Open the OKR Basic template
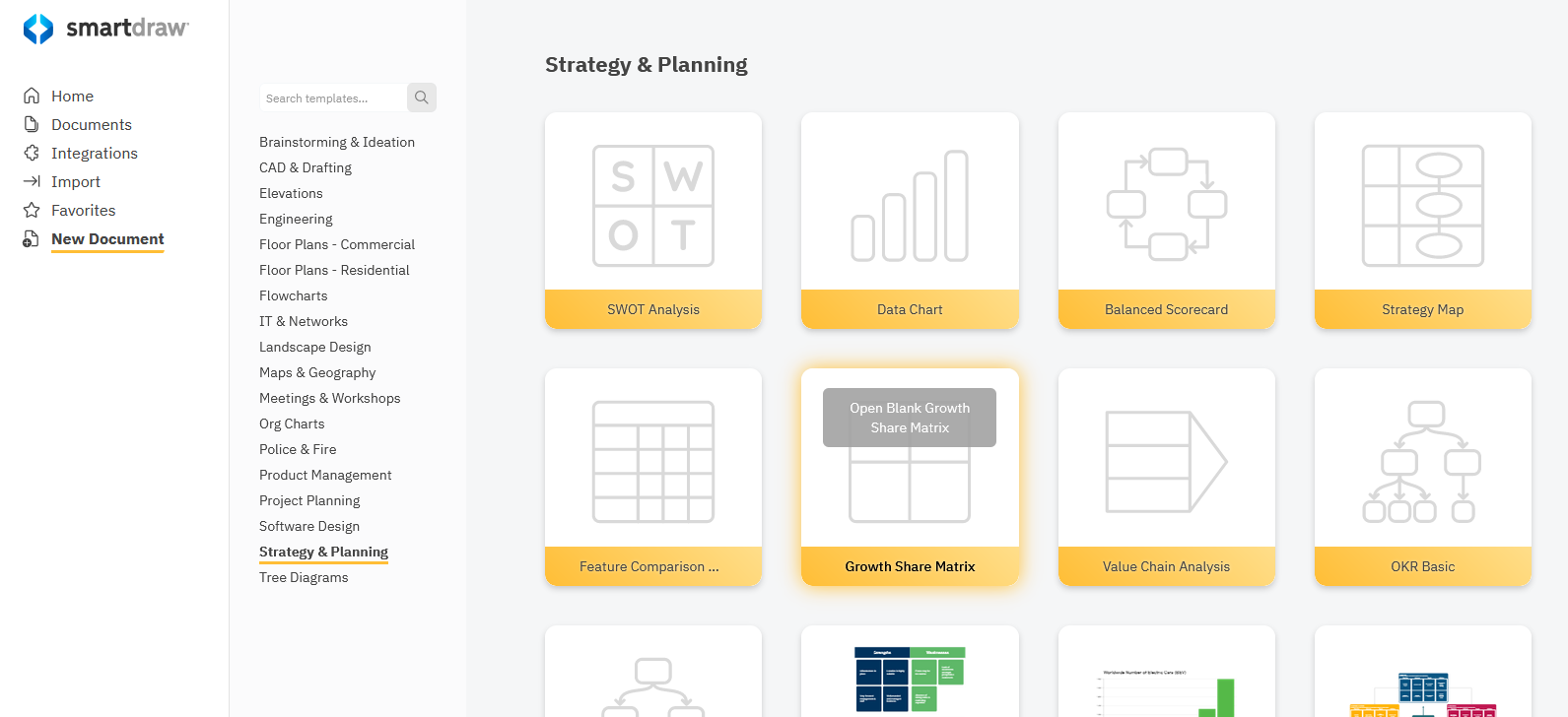This screenshot has width=1568, height=717. 1423,477
